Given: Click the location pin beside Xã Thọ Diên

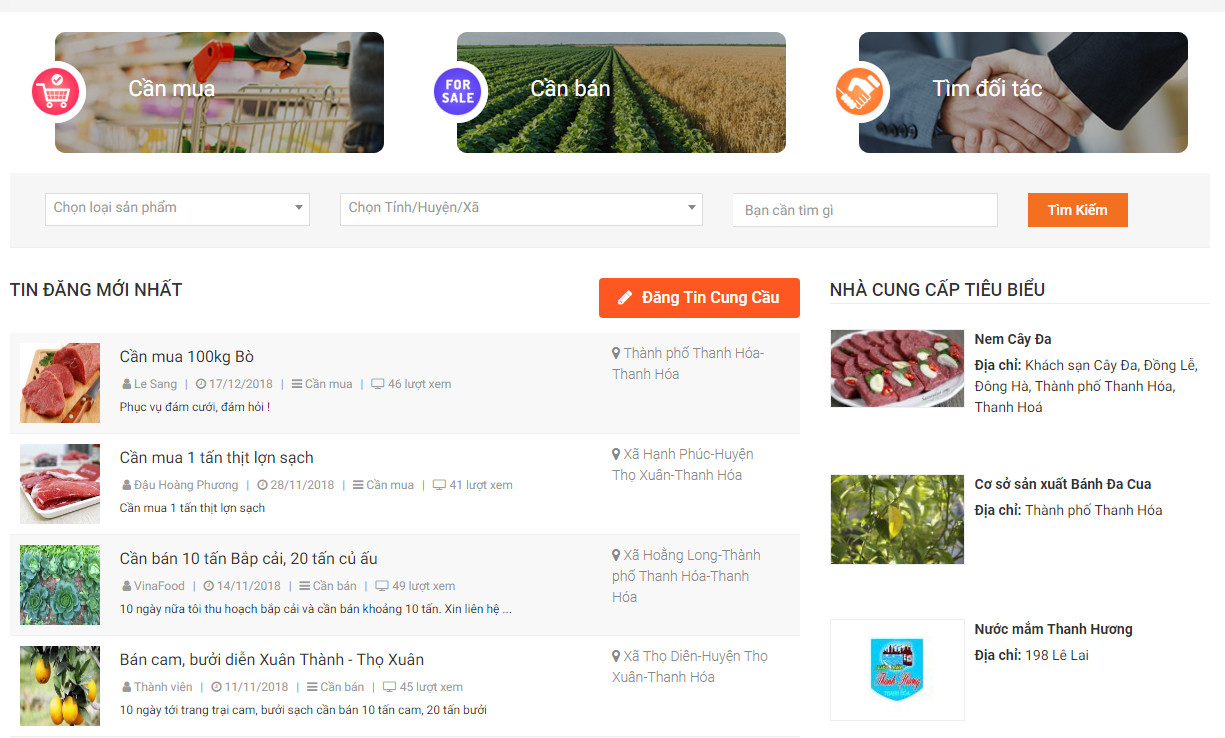Looking at the screenshot, I should [616, 656].
